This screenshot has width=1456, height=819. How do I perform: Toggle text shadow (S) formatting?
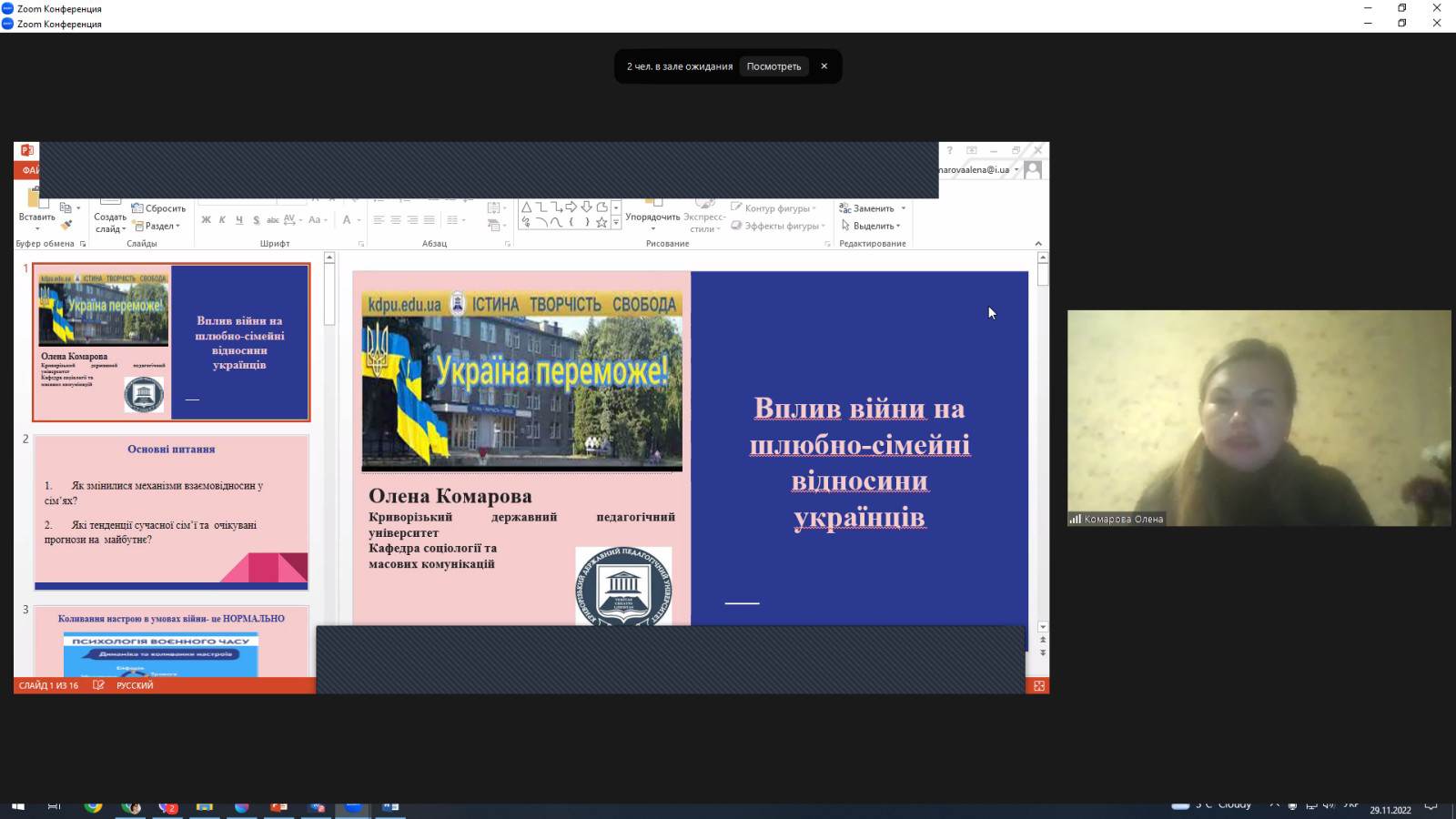pyautogui.click(x=256, y=220)
